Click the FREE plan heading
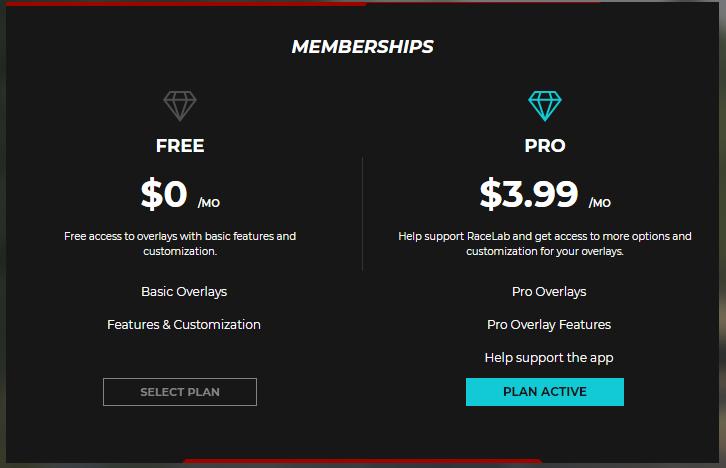Image resolution: width=726 pixels, height=468 pixels. 180,146
